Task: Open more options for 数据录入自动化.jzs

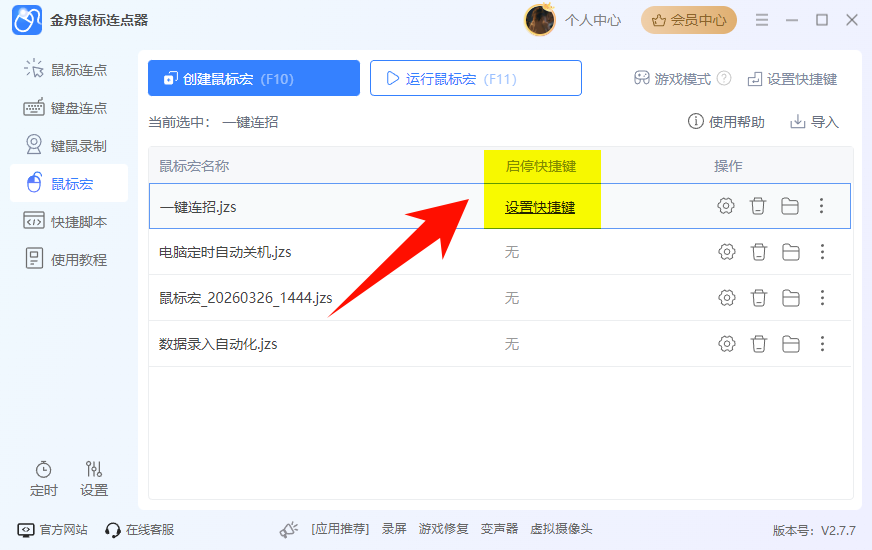Action: click(823, 344)
